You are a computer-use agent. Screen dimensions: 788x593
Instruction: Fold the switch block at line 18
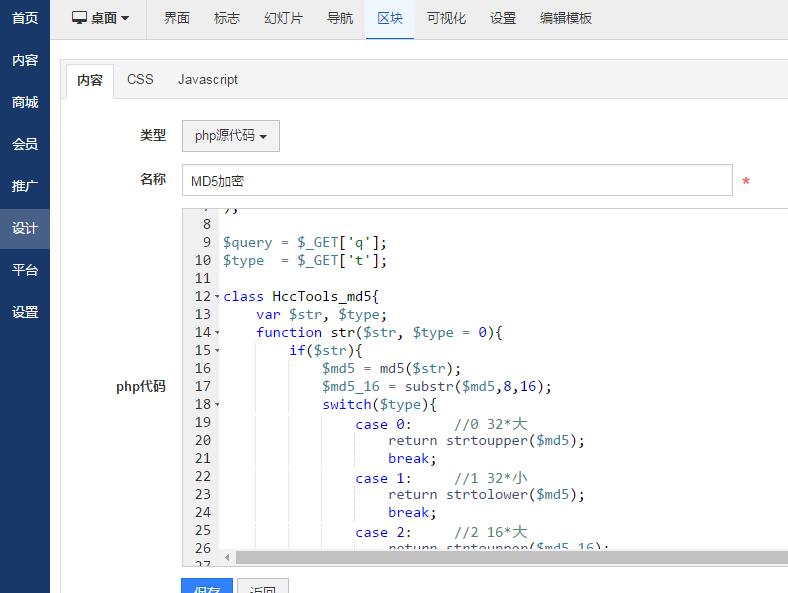[217, 405]
